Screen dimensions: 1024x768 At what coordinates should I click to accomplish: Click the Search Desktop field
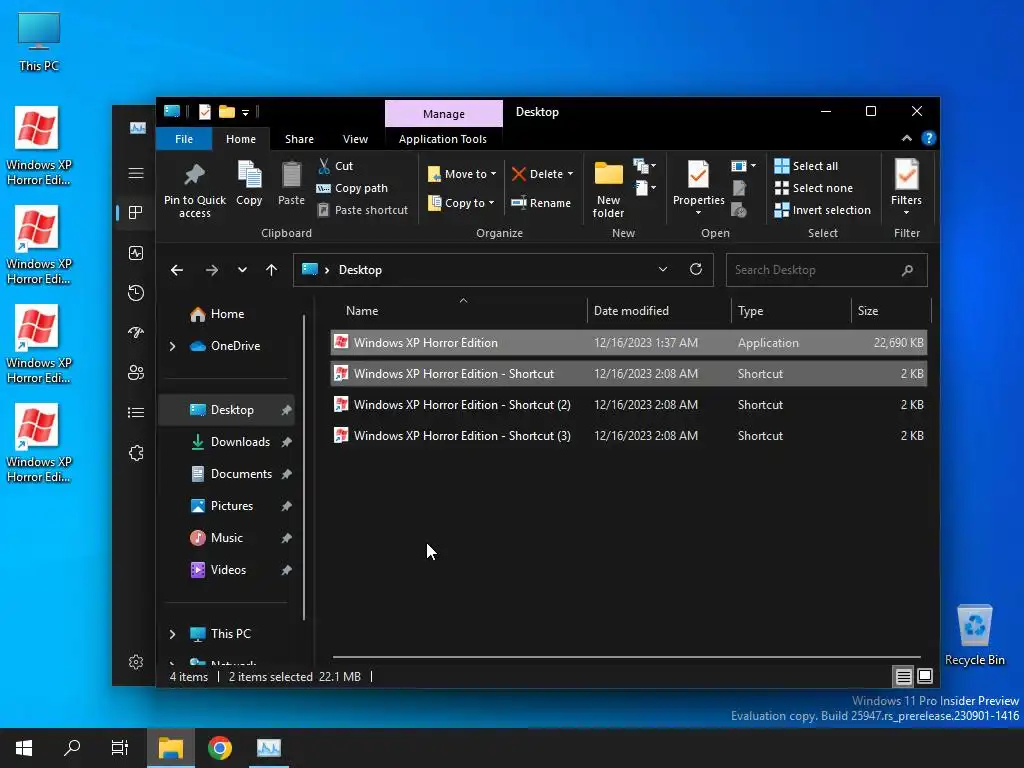tap(826, 270)
